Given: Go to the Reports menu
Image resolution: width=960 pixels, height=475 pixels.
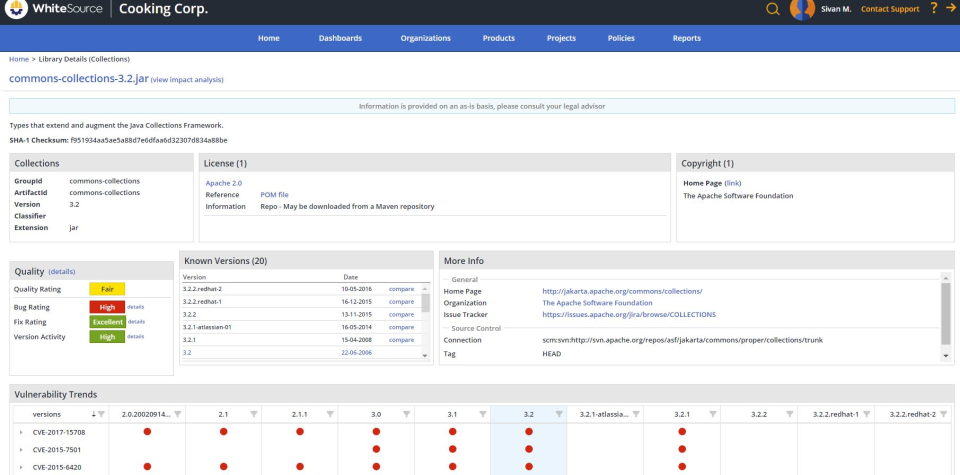Looking at the screenshot, I should pos(686,38).
